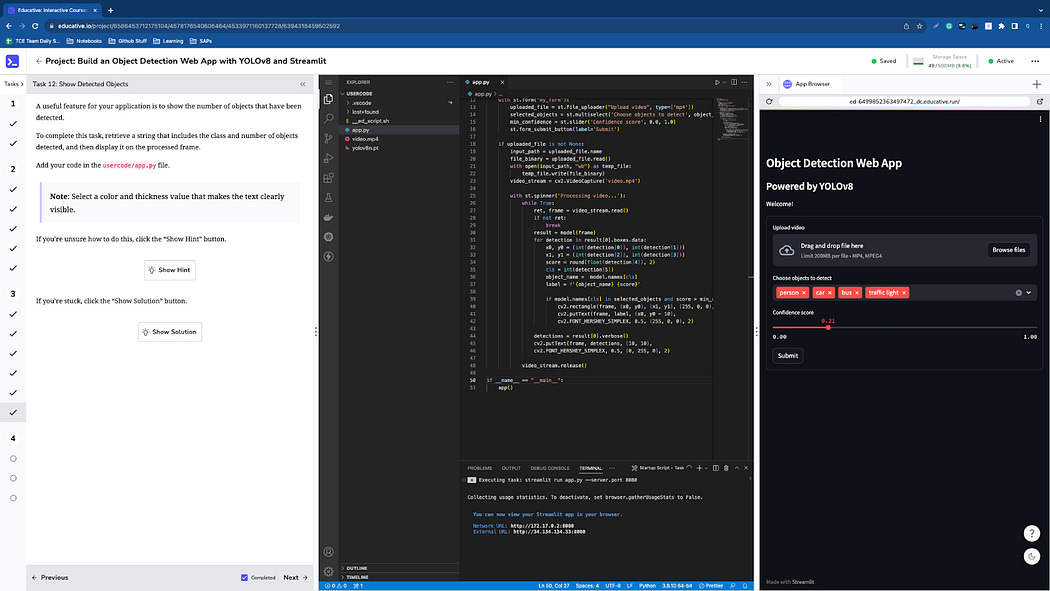This screenshot has height=591, width=1050.
Task: Switch to the PROBLEMS tab
Action: (x=479, y=469)
